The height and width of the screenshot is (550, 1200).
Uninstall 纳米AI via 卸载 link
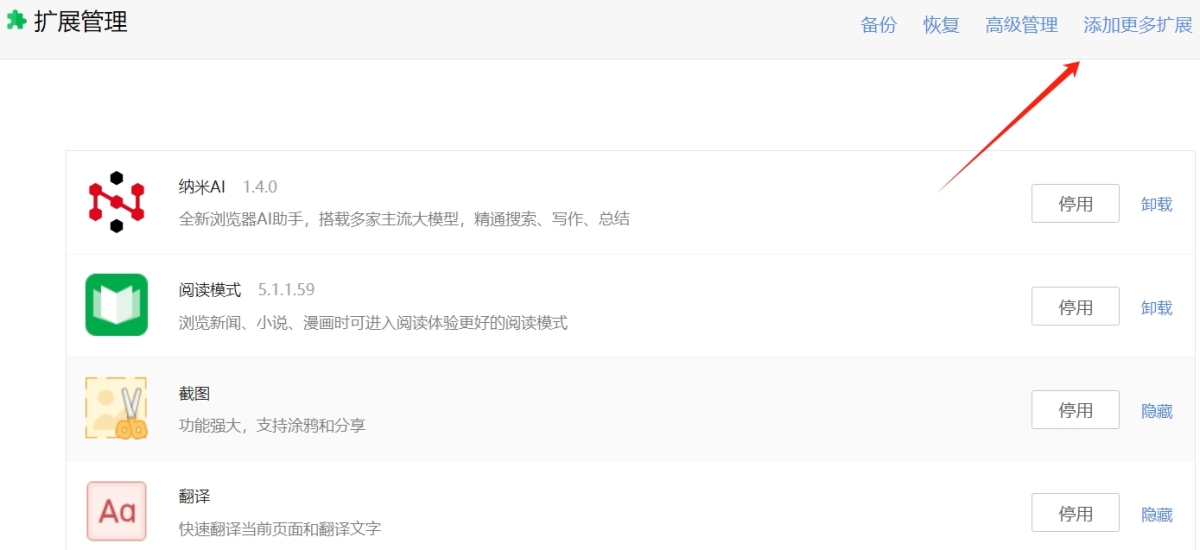point(1156,204)
